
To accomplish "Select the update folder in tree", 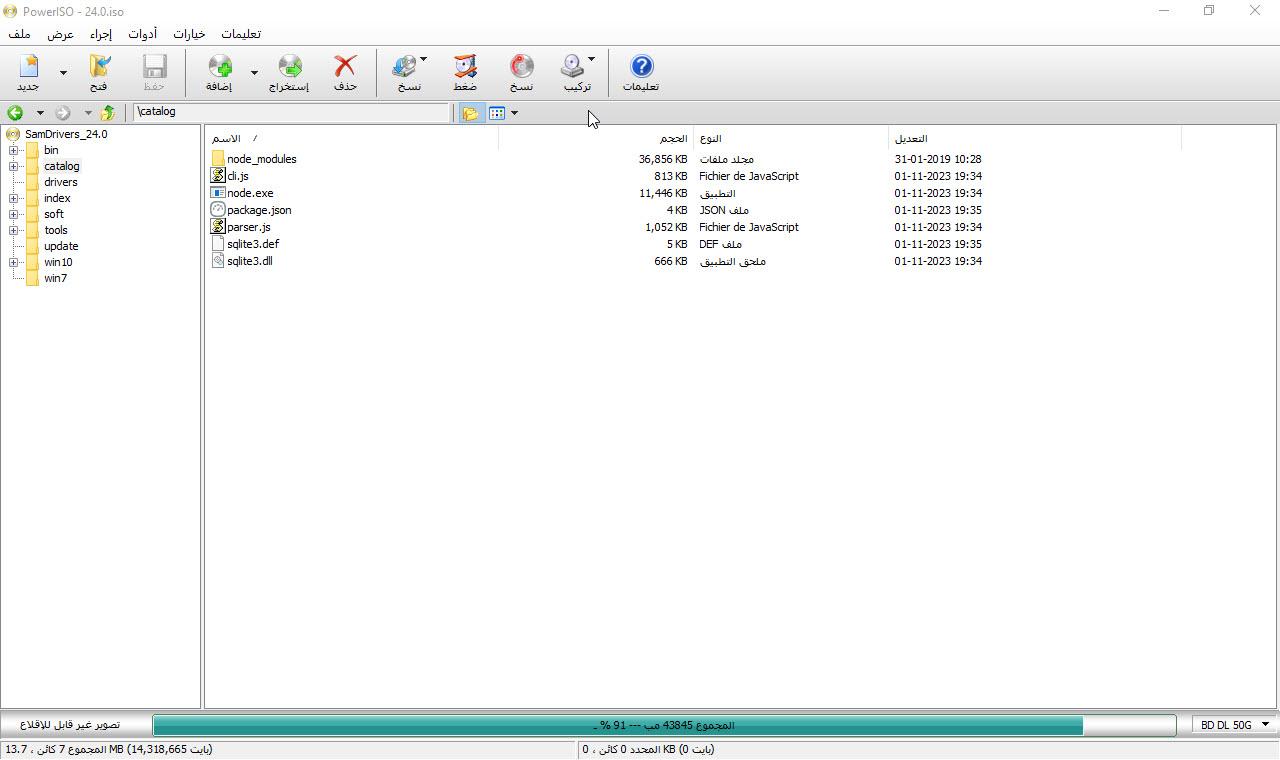I will (60, 246).
